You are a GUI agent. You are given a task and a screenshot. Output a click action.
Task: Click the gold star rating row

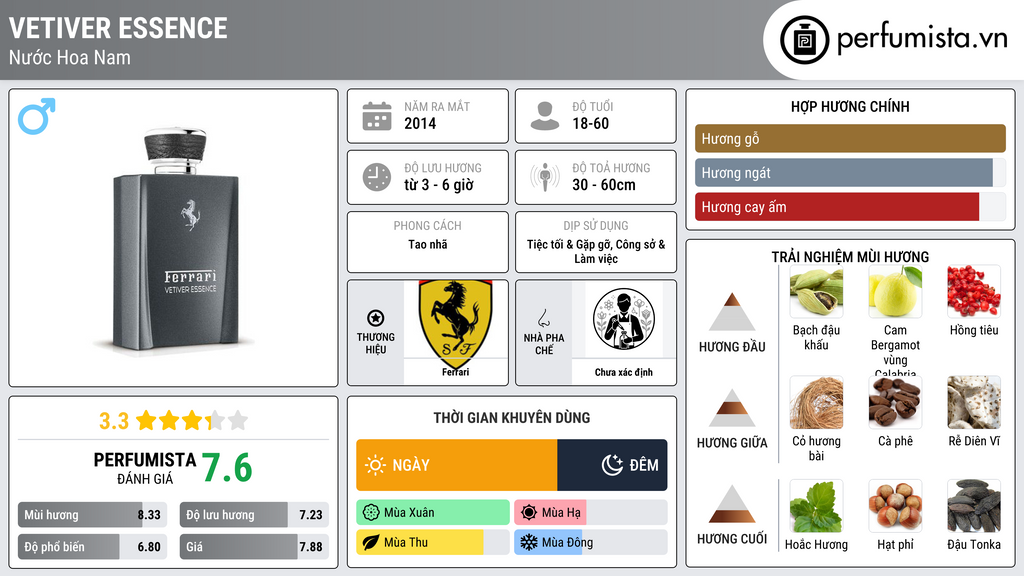(x=192, y=421)
